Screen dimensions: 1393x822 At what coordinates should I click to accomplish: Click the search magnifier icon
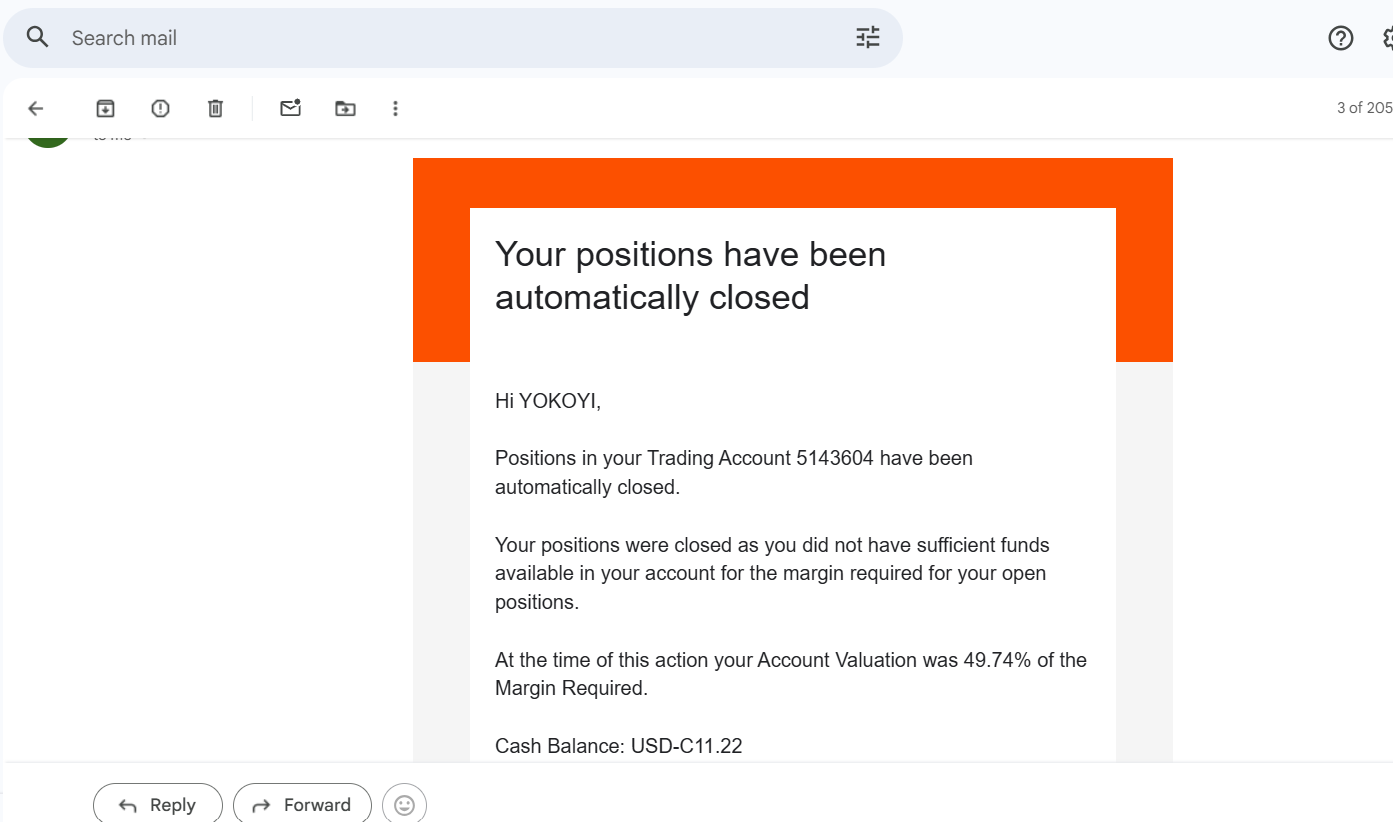click(x=38, y=38)
